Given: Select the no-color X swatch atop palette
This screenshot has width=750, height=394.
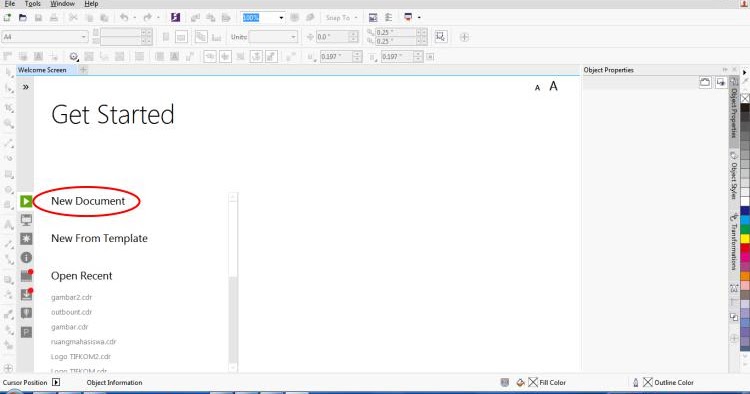Looking at the screenshot, I should [745, 98].
